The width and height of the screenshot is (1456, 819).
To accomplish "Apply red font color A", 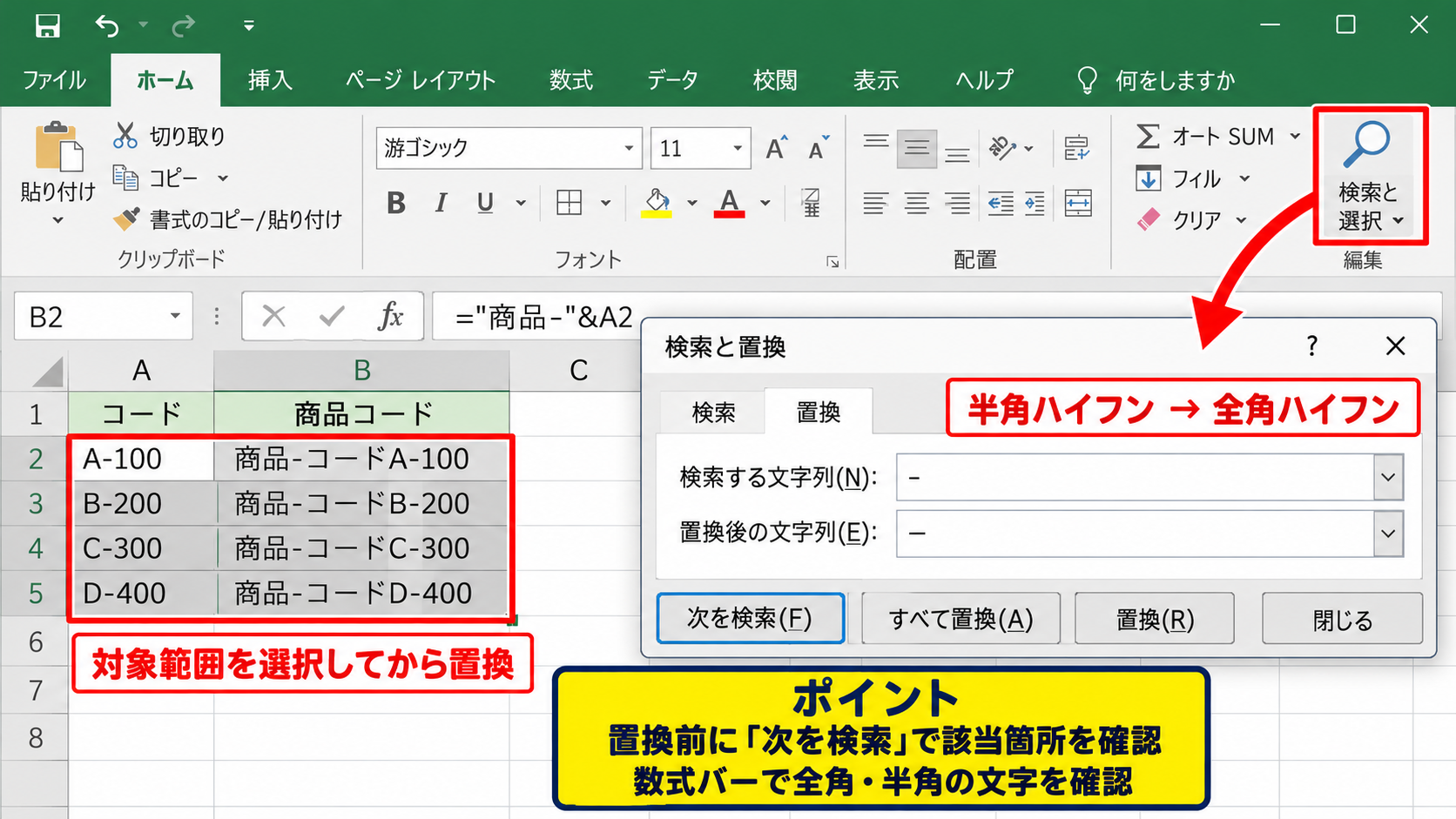I will (x=729, y=203).
